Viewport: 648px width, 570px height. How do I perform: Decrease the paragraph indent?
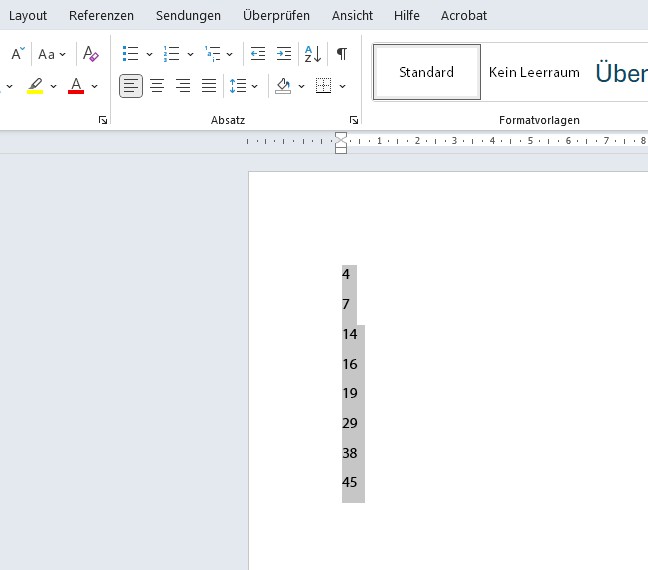258,54
